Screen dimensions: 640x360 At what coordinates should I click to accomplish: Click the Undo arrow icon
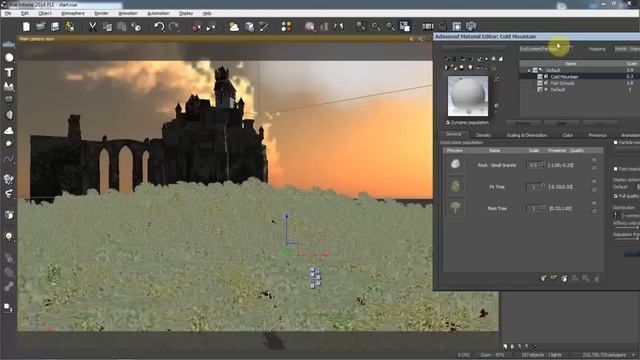(x=159, y=27)
